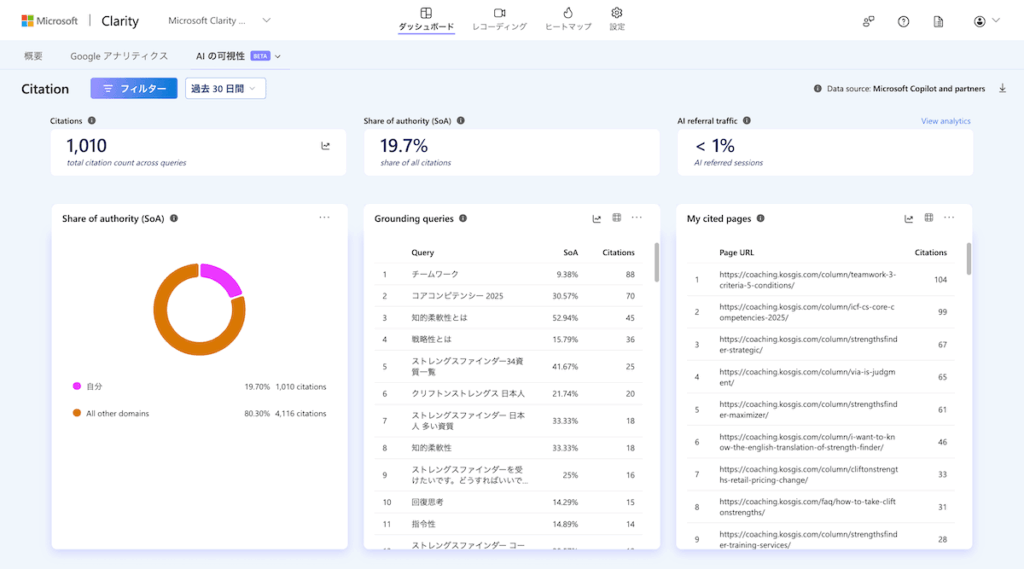Click the Grounding queries scrollbar
Image resolution: width=1024 pixels, height=569 pixels.
[656, 263]
